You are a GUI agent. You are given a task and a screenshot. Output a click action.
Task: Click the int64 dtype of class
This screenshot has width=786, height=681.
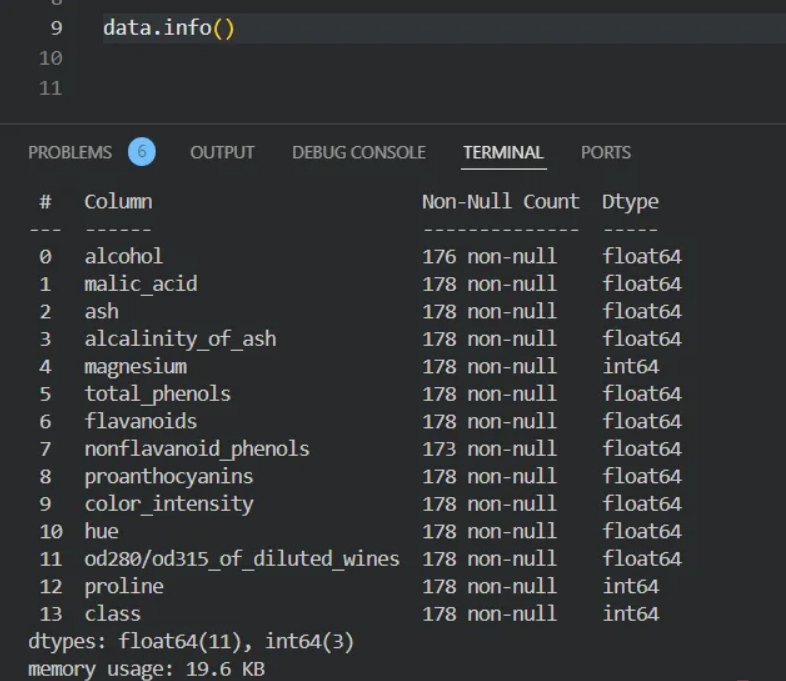[630, 614]
